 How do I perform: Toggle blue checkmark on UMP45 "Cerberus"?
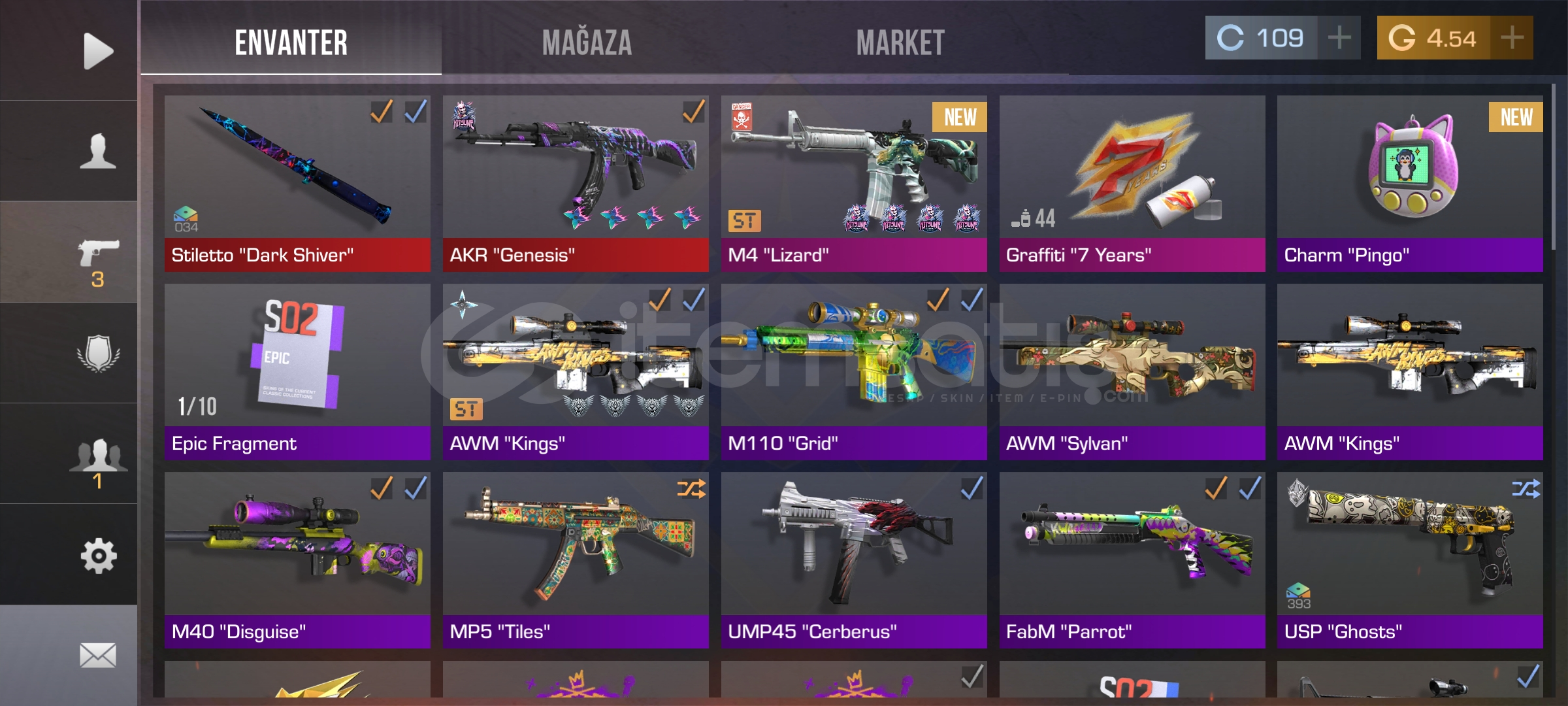point(972,488)
